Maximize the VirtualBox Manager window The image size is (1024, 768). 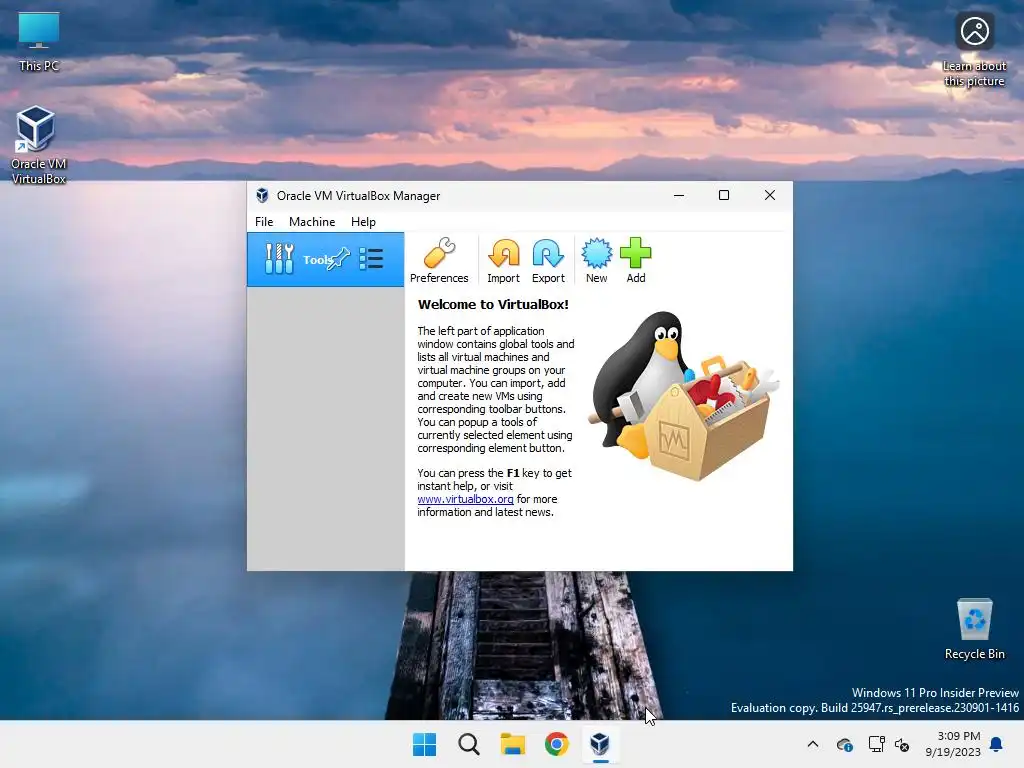[724, 195]
